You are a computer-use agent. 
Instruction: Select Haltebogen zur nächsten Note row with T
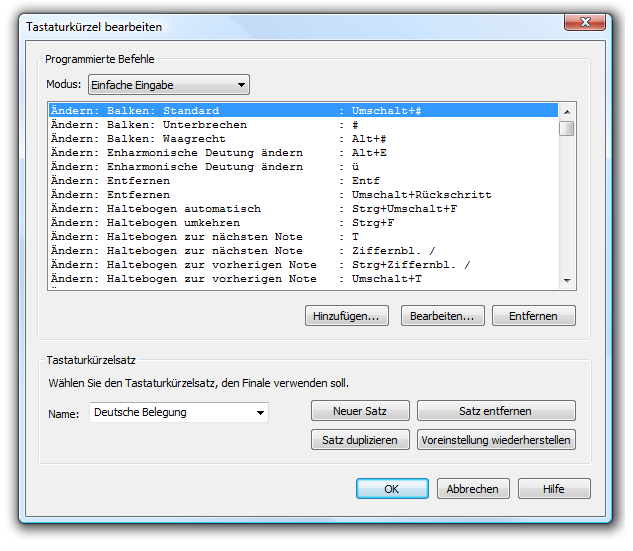coord(304,237)
